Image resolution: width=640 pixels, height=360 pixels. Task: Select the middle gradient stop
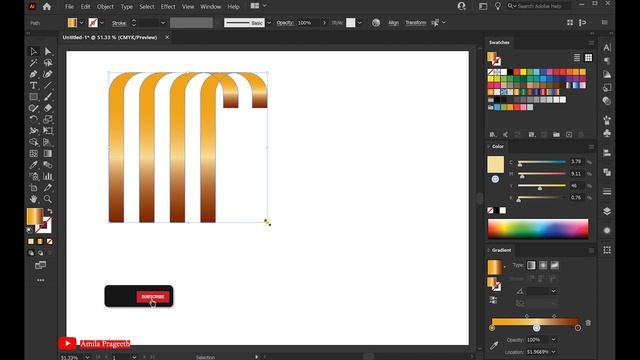(x=536, y=328)
